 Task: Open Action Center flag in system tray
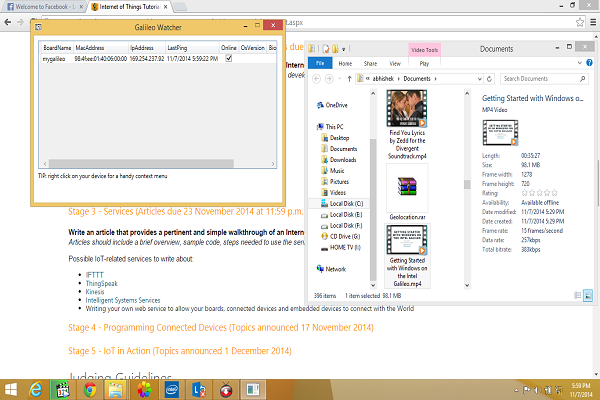click(527, 390)
